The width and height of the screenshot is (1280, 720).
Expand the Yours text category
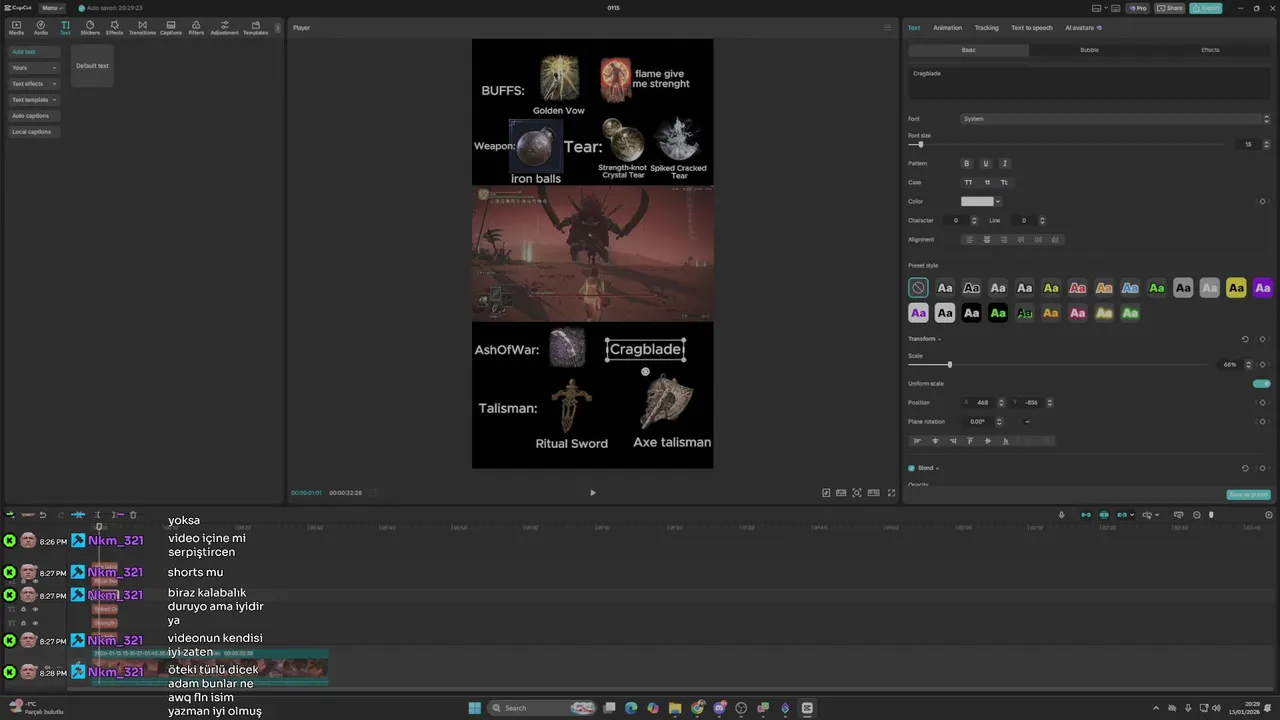pos(34,68)
